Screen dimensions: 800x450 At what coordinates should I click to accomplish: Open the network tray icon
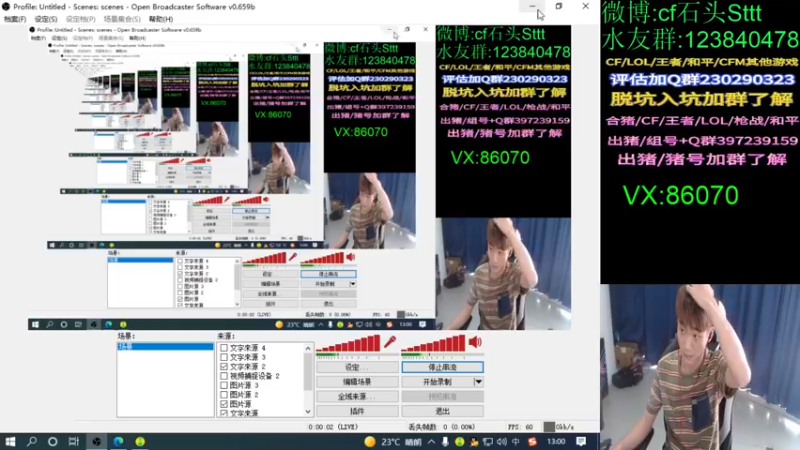(x=488, y=442)
